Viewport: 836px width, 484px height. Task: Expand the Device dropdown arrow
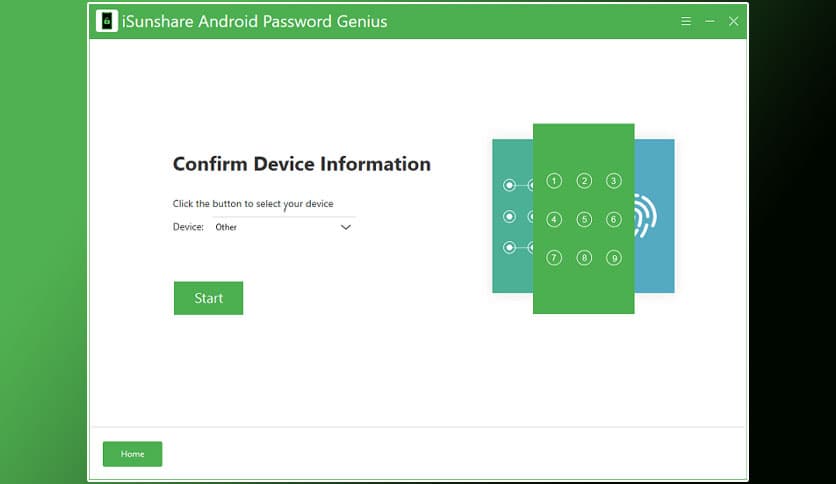point(345,227)
